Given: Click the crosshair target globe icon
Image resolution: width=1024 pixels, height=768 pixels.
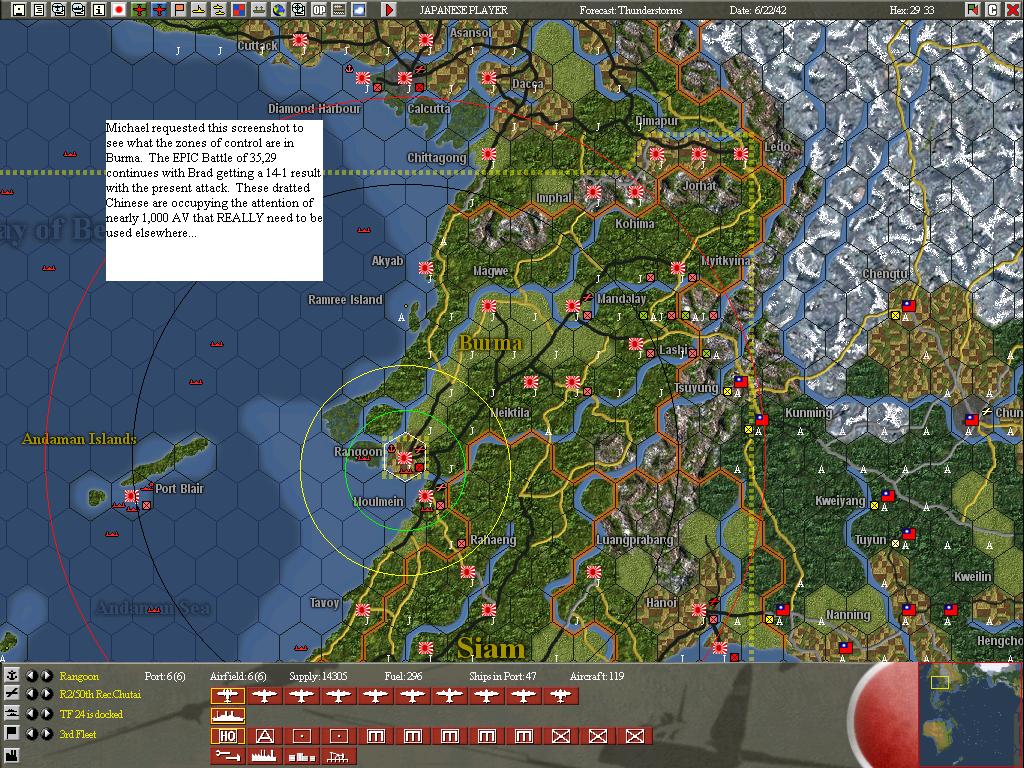Looking at the screenshot, I should pos(298,9).
